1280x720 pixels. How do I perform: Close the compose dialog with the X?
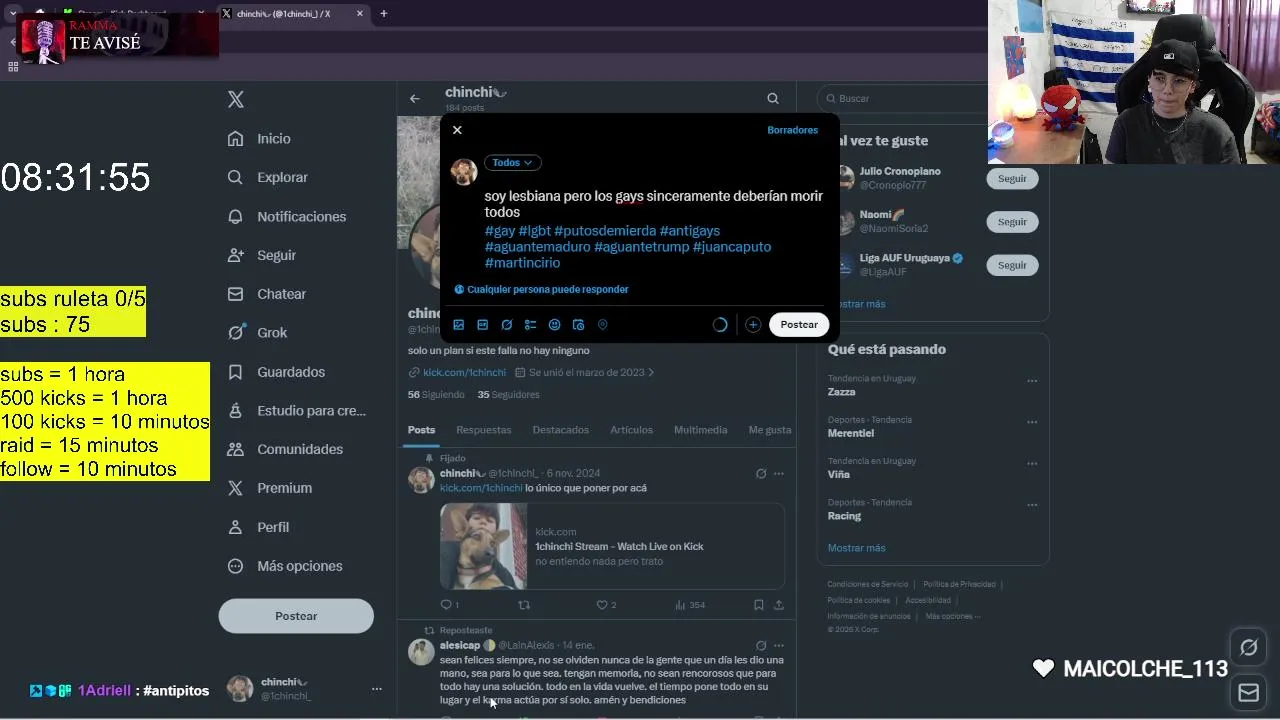click(457, 130)
